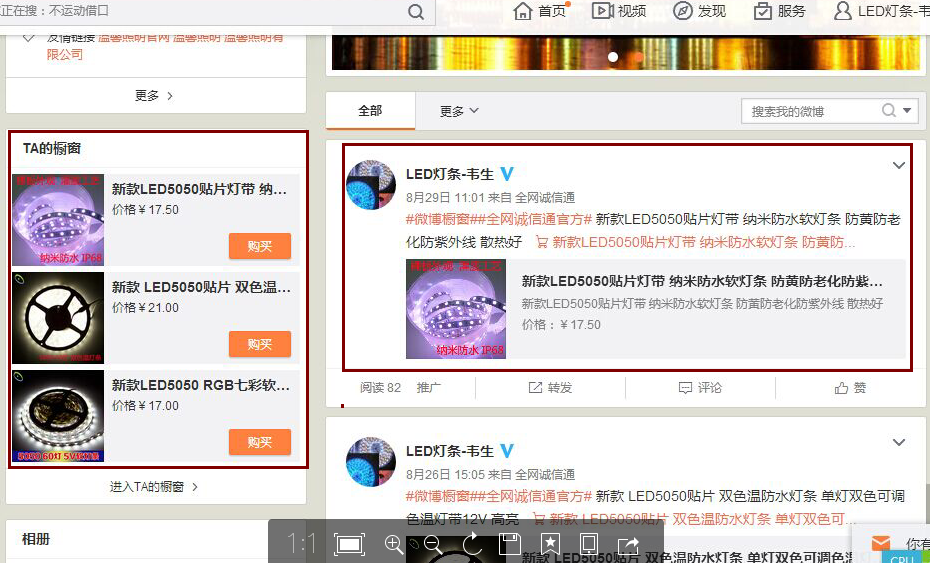This screenshot has height=563, width=930.
Task: Click the zoom in magnifier icon
Action: pyautogui.click(x=394, y=544)
